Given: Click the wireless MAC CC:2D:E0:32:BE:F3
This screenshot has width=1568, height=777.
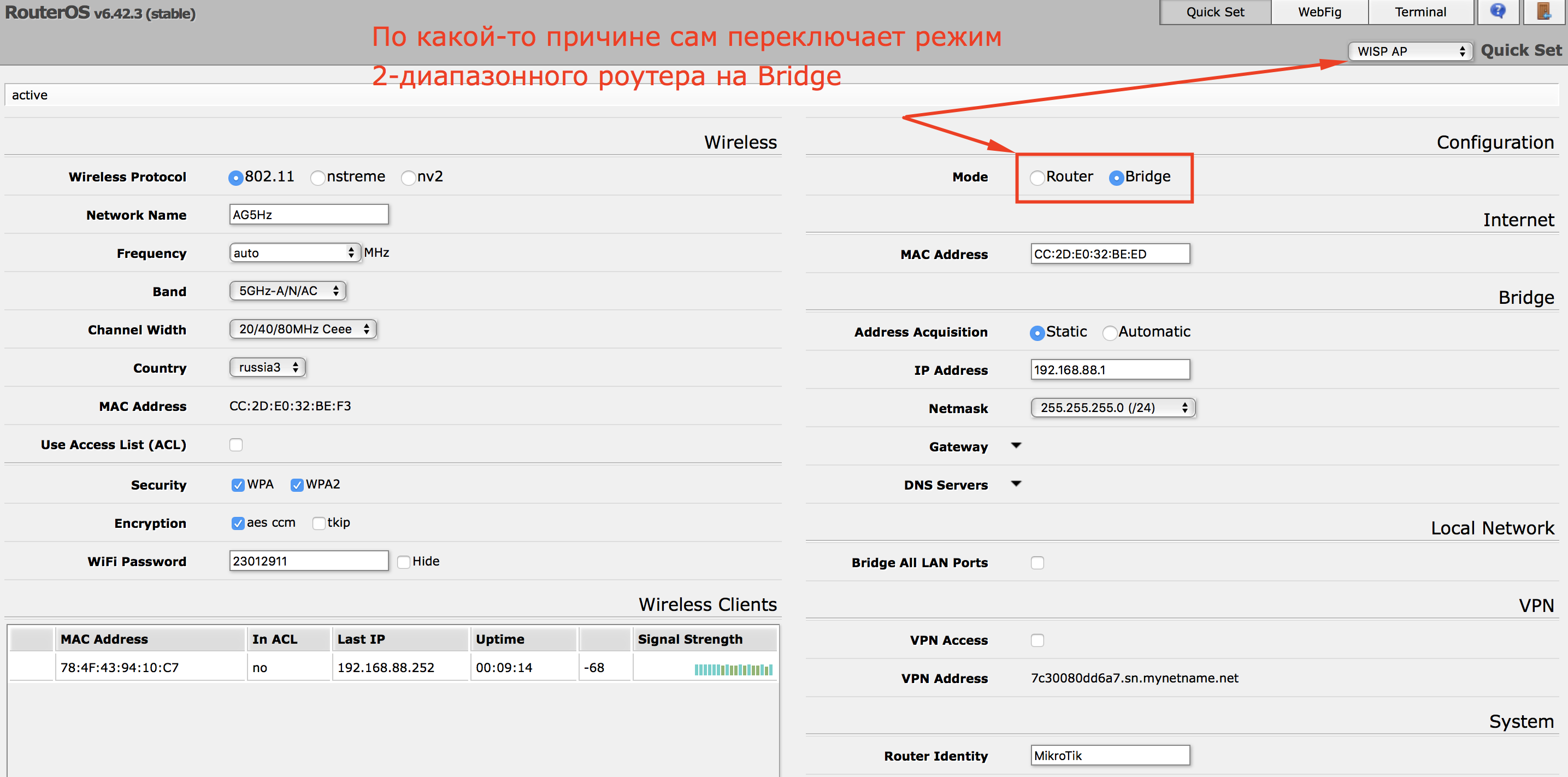Looking at the screenshot, I should coord(290,406).
